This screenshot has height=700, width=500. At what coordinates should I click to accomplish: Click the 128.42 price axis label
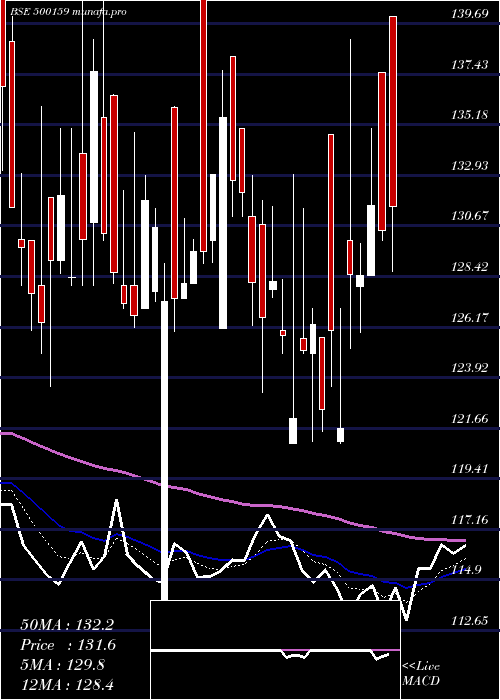tap(470, 267)
